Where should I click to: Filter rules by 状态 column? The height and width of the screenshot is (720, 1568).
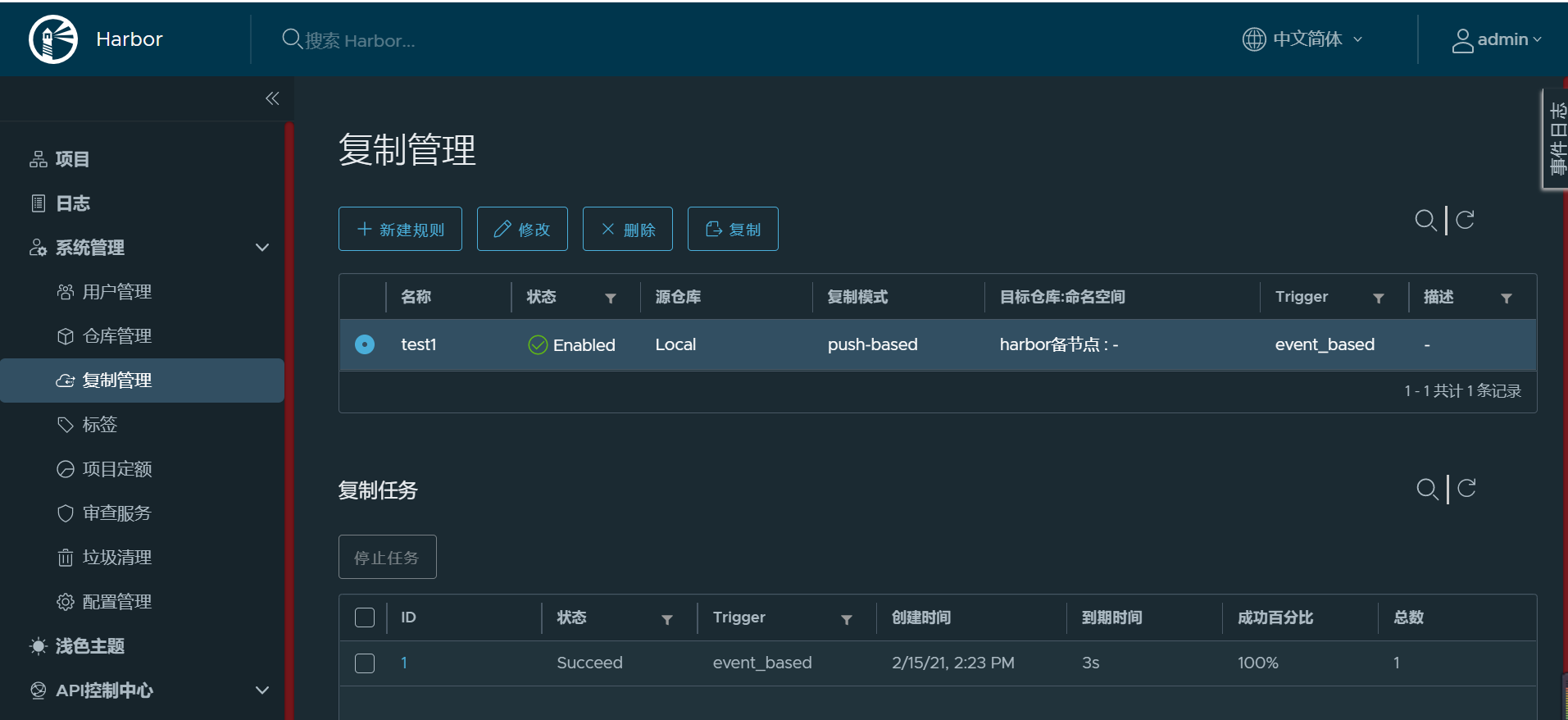[611, 298]
